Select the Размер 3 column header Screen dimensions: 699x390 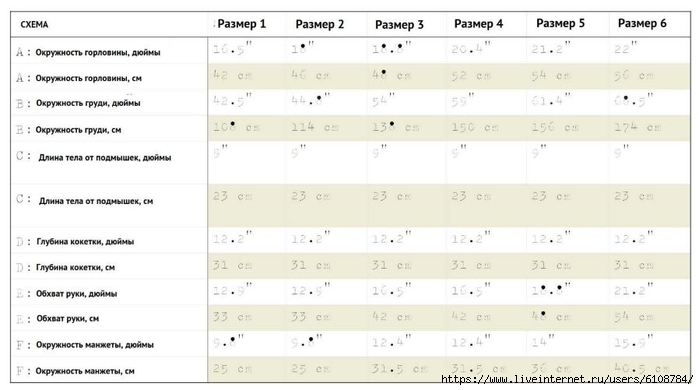(x=399, y=25)
